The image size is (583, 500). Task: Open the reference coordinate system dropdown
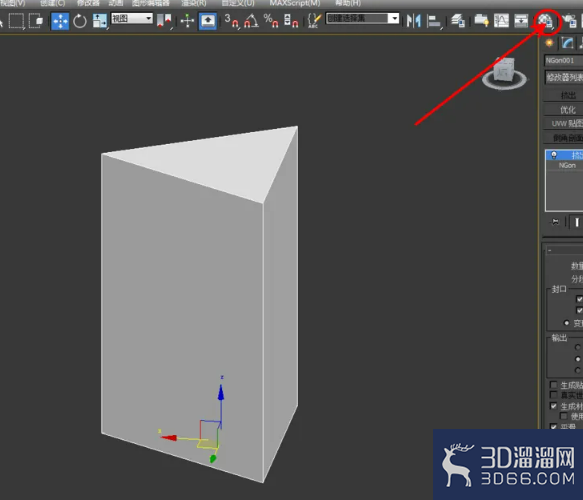132,18
